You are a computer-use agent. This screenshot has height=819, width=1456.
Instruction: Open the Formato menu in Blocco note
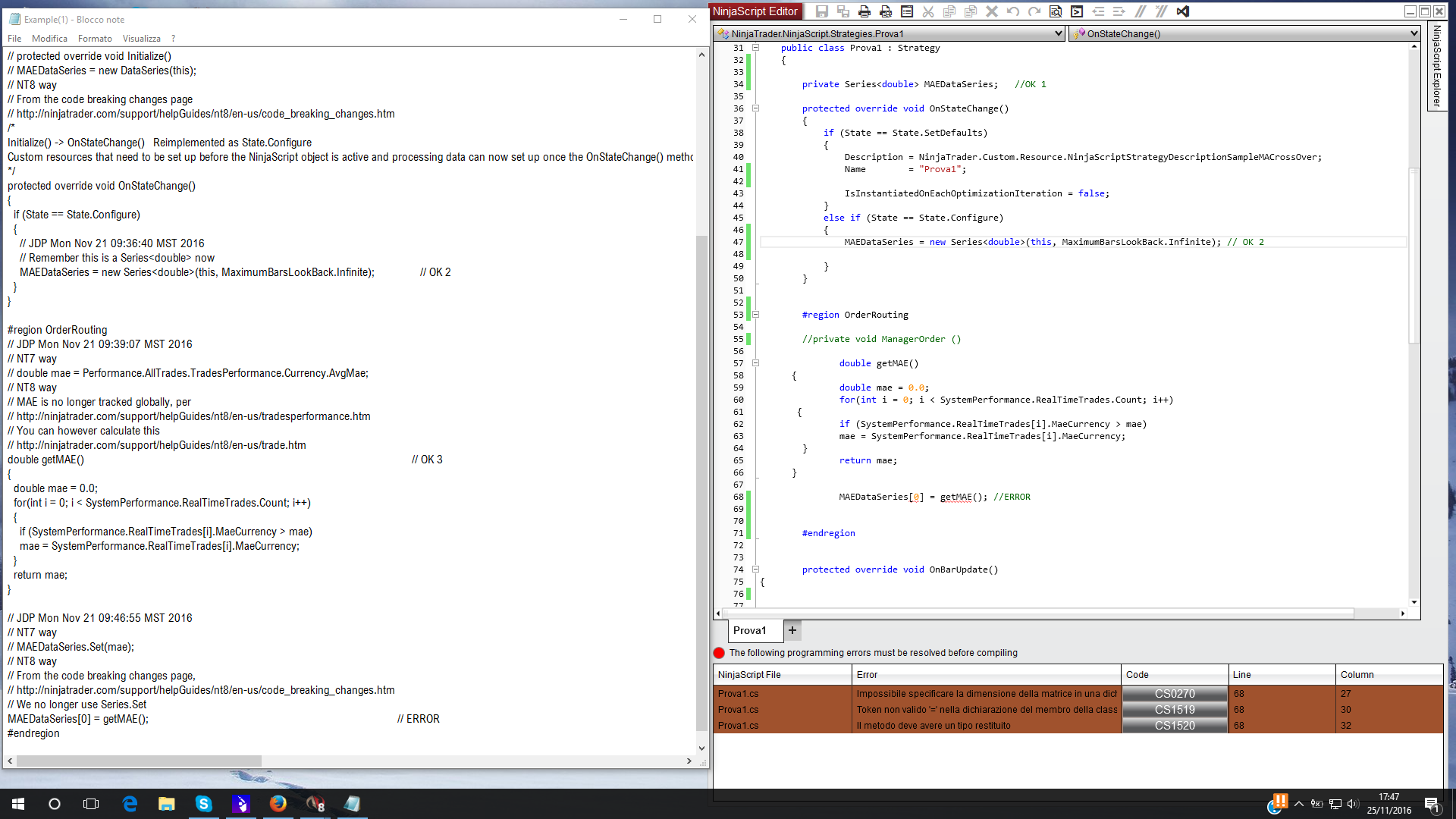point(95,39)
